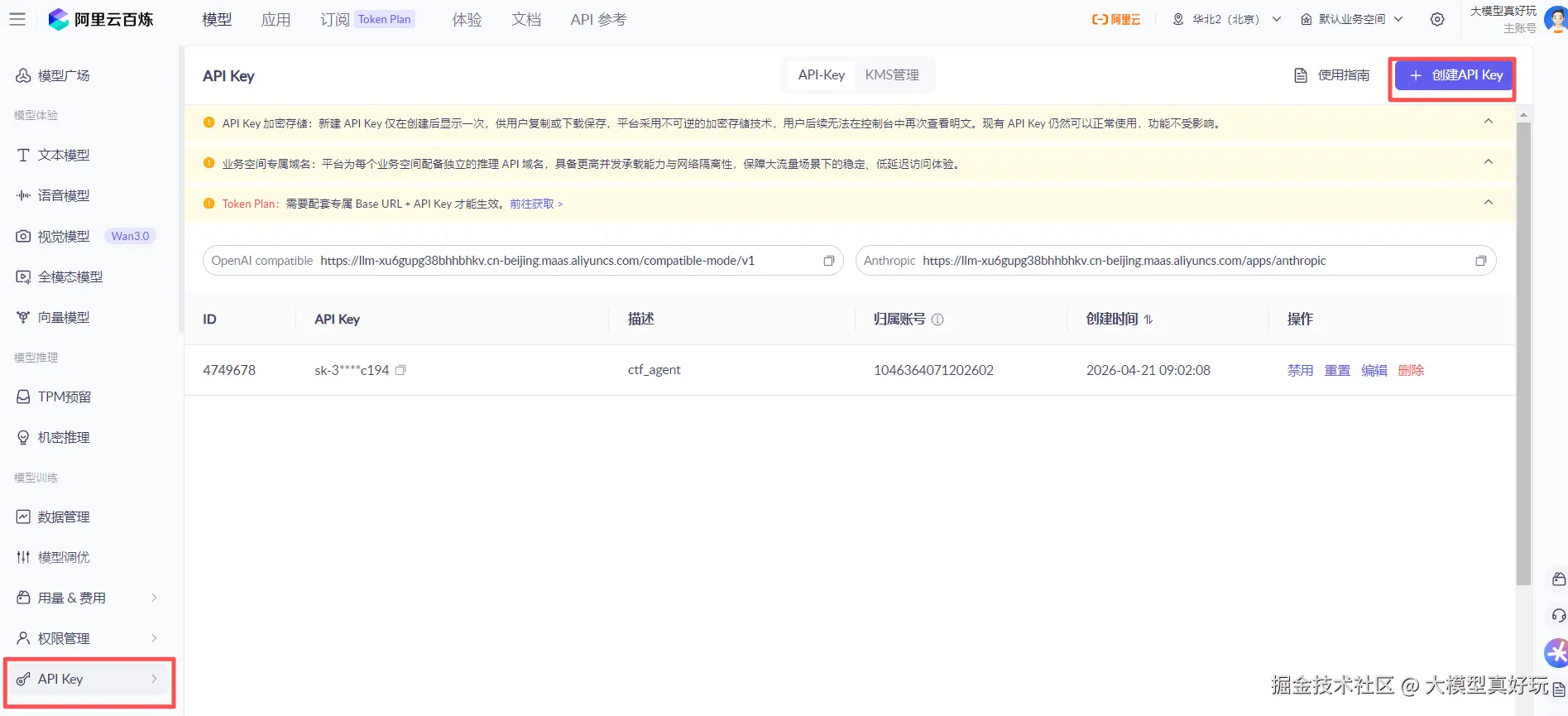Click 禁用 for key 4749678

click(1300, 370)
